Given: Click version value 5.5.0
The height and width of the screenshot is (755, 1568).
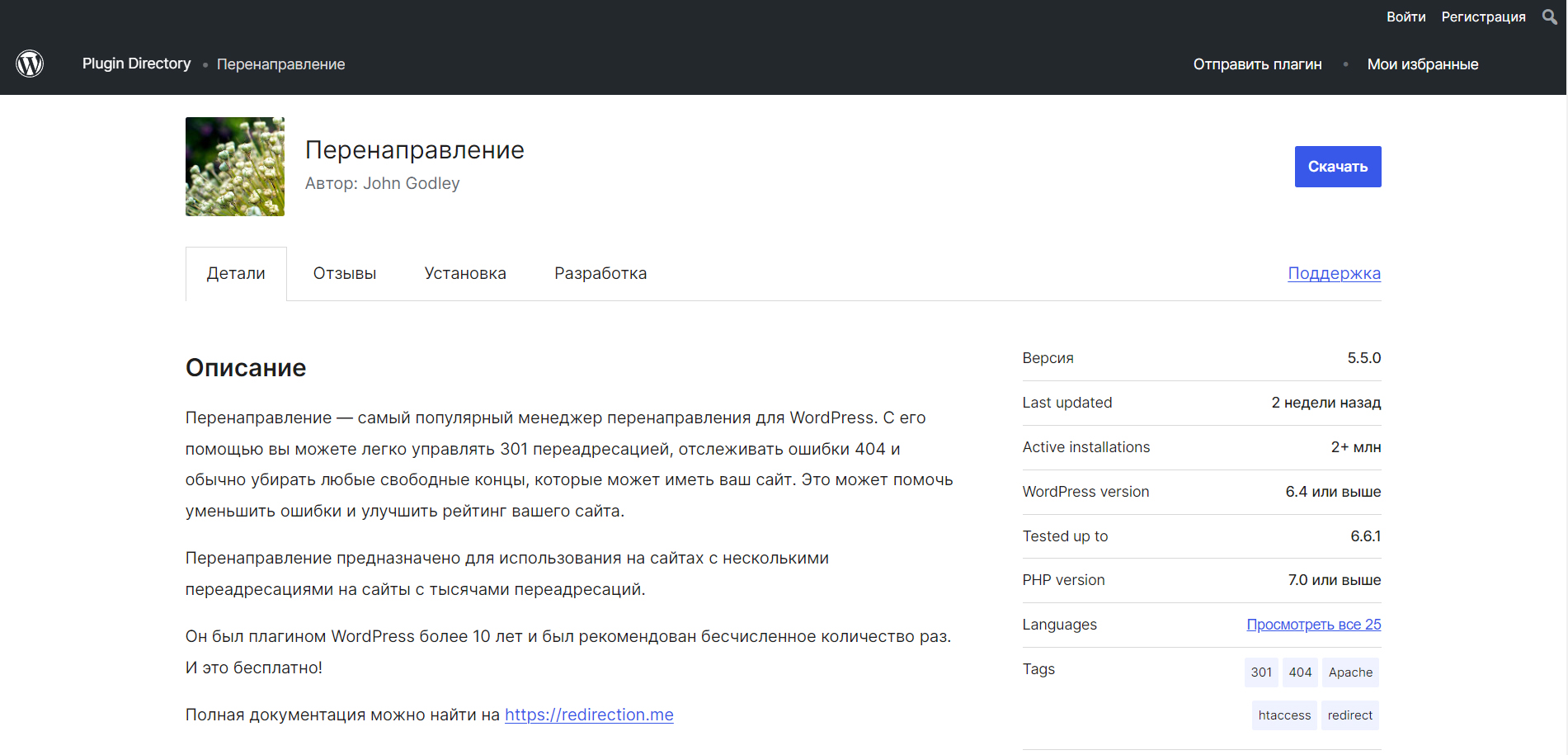Looking at the screenshot, I should [1363, 358].
